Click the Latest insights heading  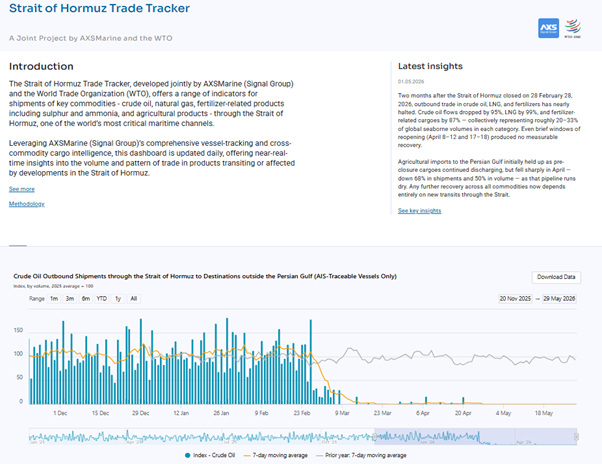coord(430,66)
